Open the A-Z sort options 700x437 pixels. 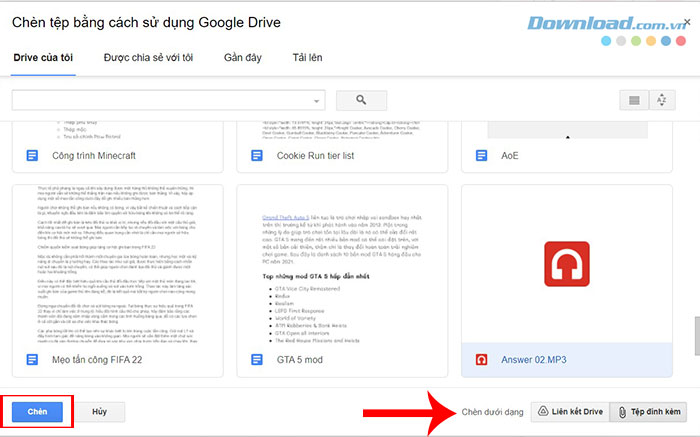click(661, 100)
